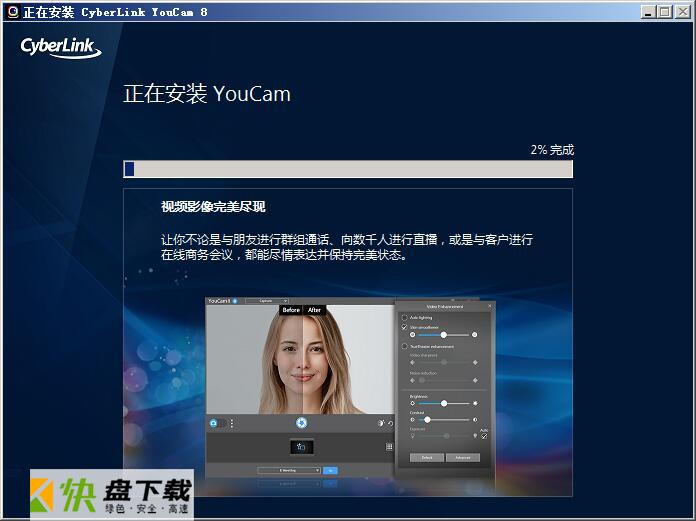This screenshot has width=696, height=521.
Task: Enable the Auto lighting checkbox
Action: (x=404, y=318)
